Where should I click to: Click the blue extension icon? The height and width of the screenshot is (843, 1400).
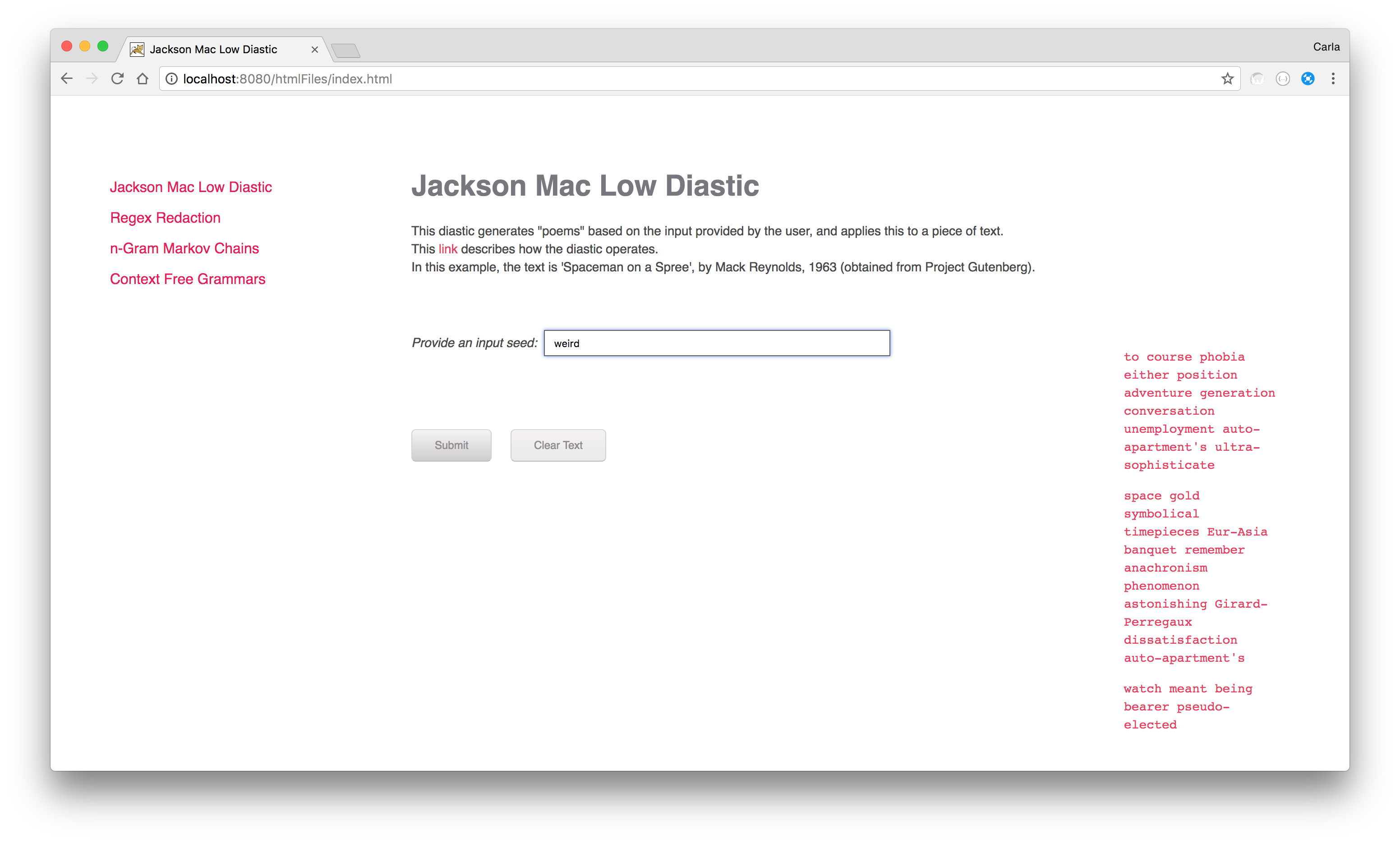tap(1308, 79)
